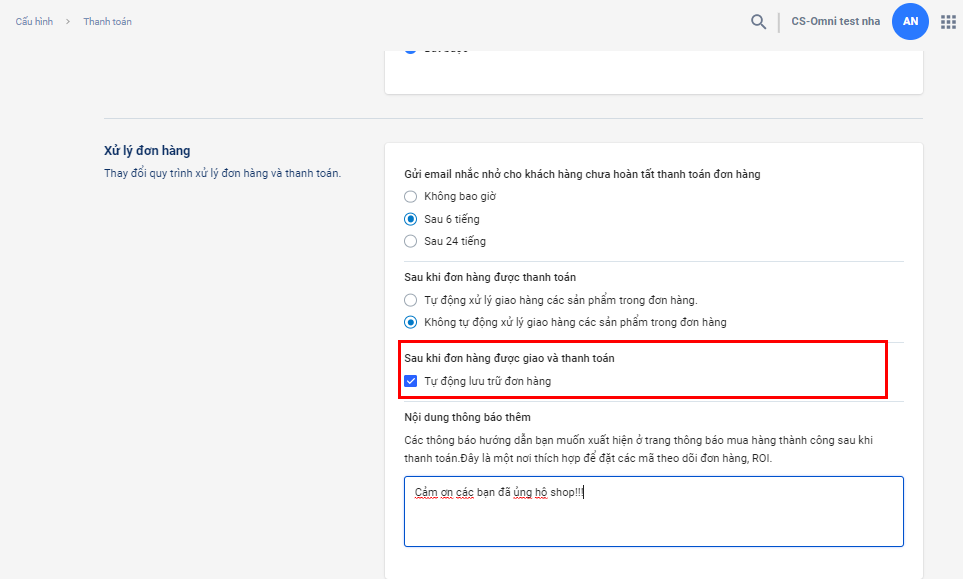Select the 'Sau 6 tiếng' reminder option
Screen dimensions: 963x579
point(411,219)
